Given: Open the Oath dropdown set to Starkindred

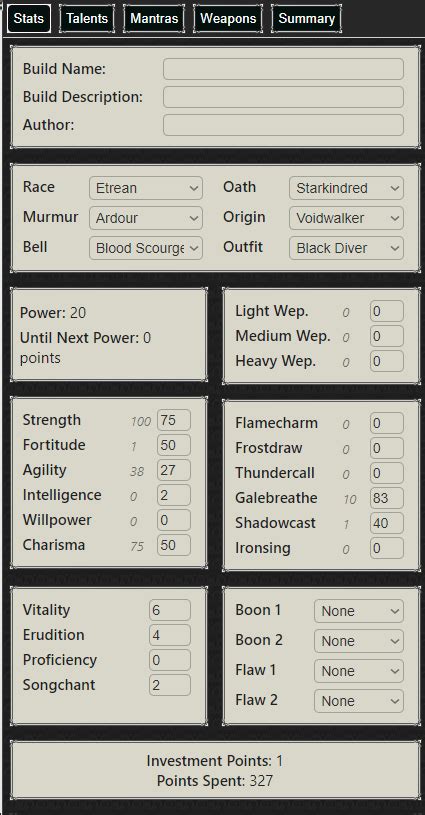Looking at the screenshot, I should pyautogui.click(x=347, y=188).
